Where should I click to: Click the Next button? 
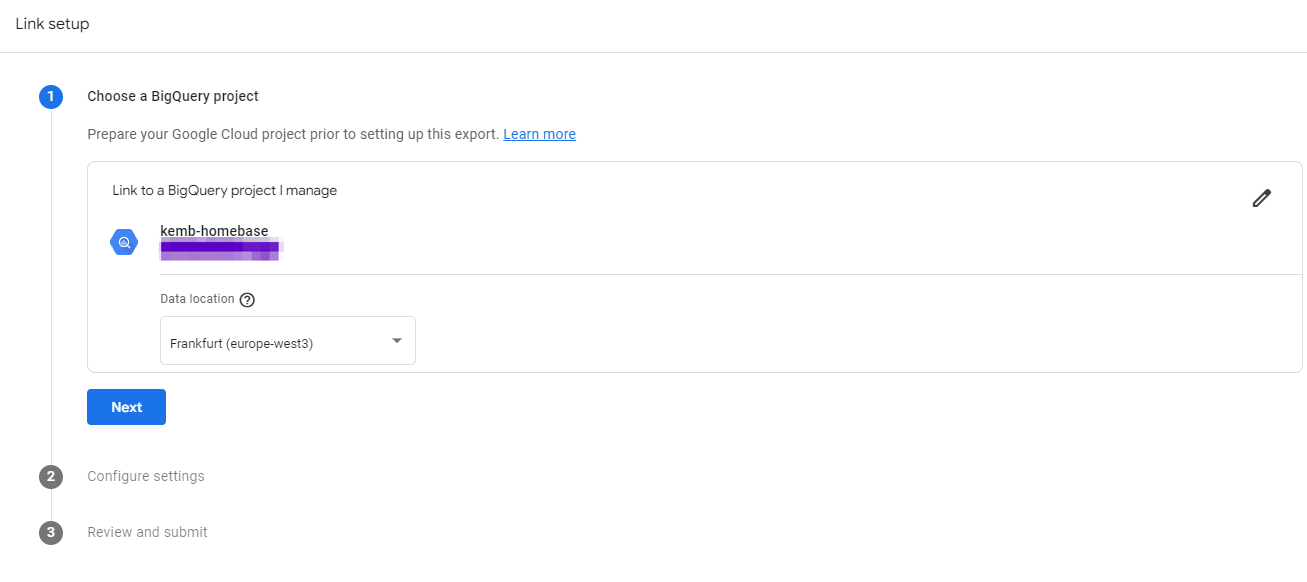click(x=126, y=407)
